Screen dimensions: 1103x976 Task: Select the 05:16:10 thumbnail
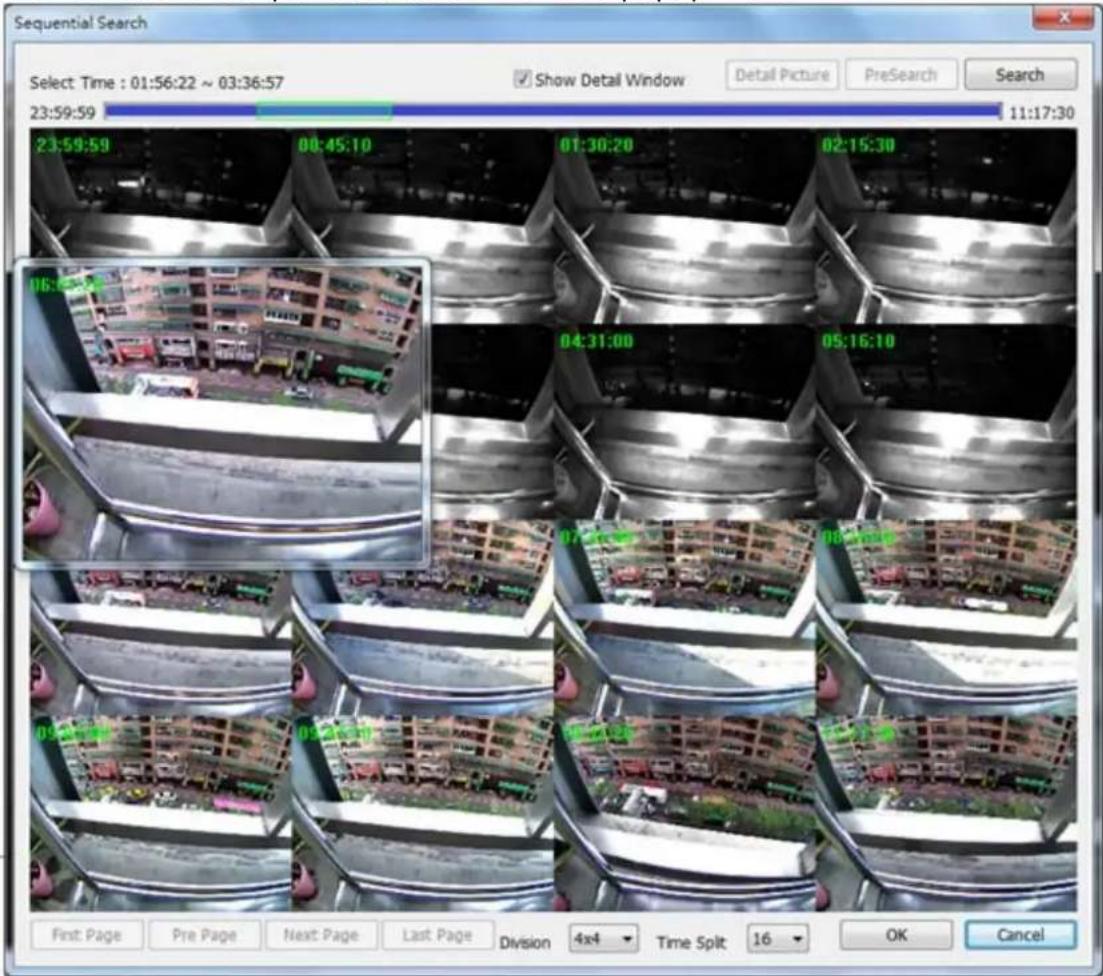(946, 422)
